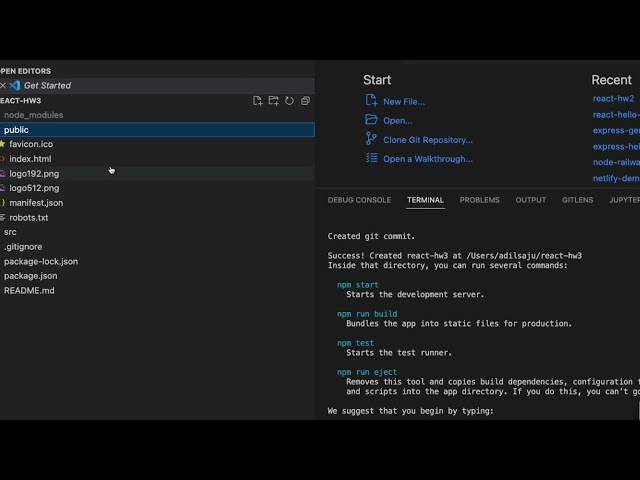Click the New File icon in explorer header
The width and height of the screenshot is (640, 480).
pos(258,101)
